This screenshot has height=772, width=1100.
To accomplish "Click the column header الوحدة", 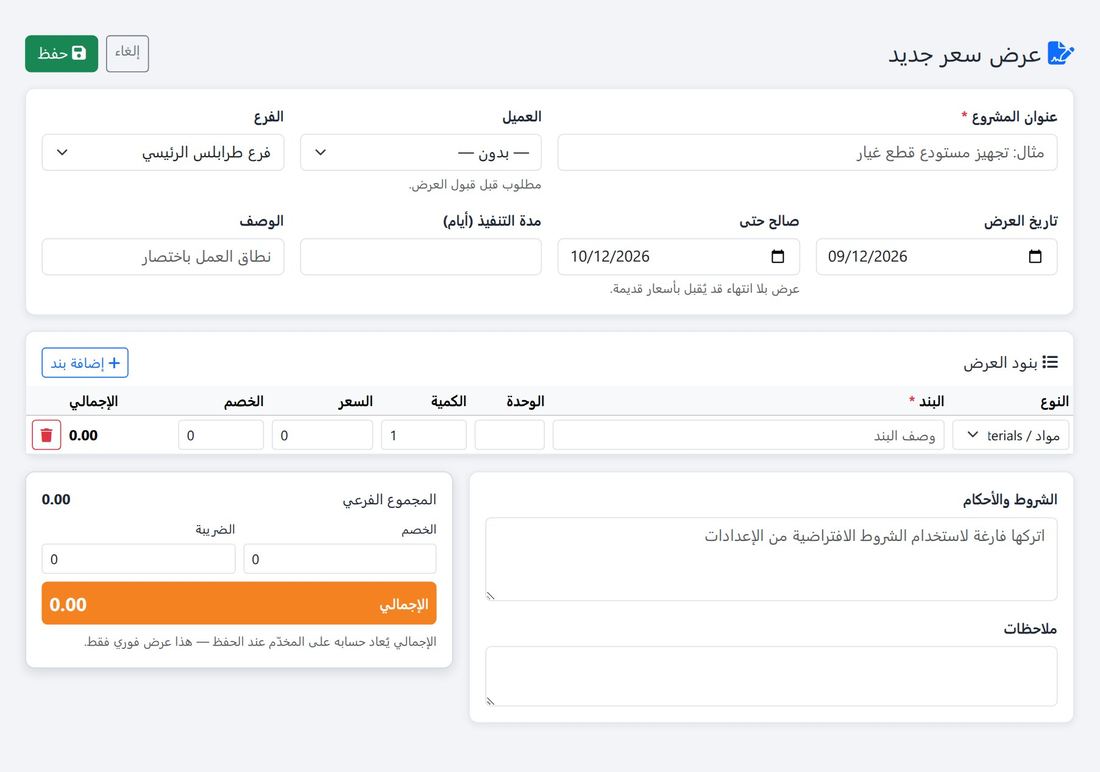I will click(x=525, y=401).
